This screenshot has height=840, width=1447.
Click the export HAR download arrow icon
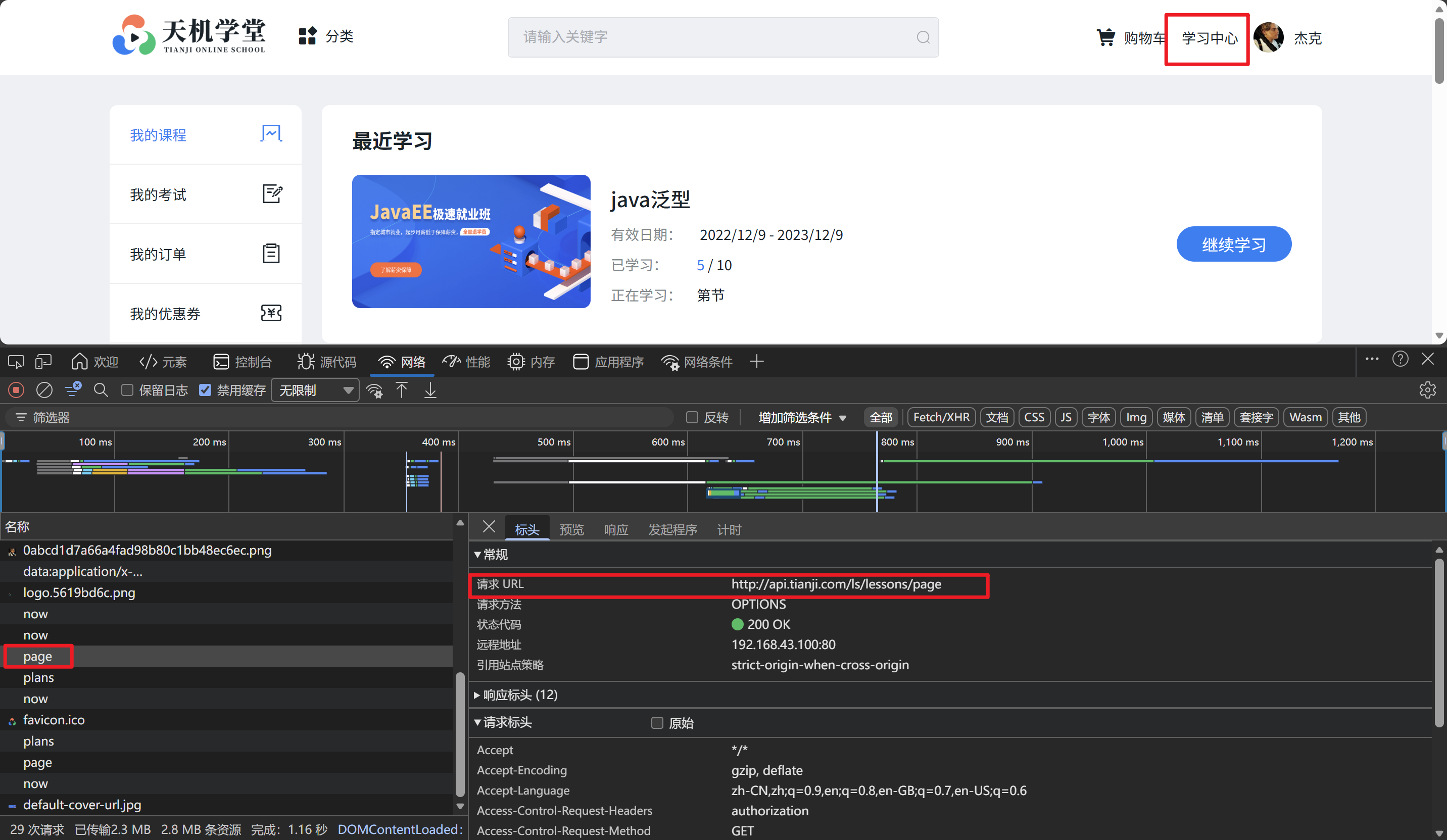click(x=430, y=390)
